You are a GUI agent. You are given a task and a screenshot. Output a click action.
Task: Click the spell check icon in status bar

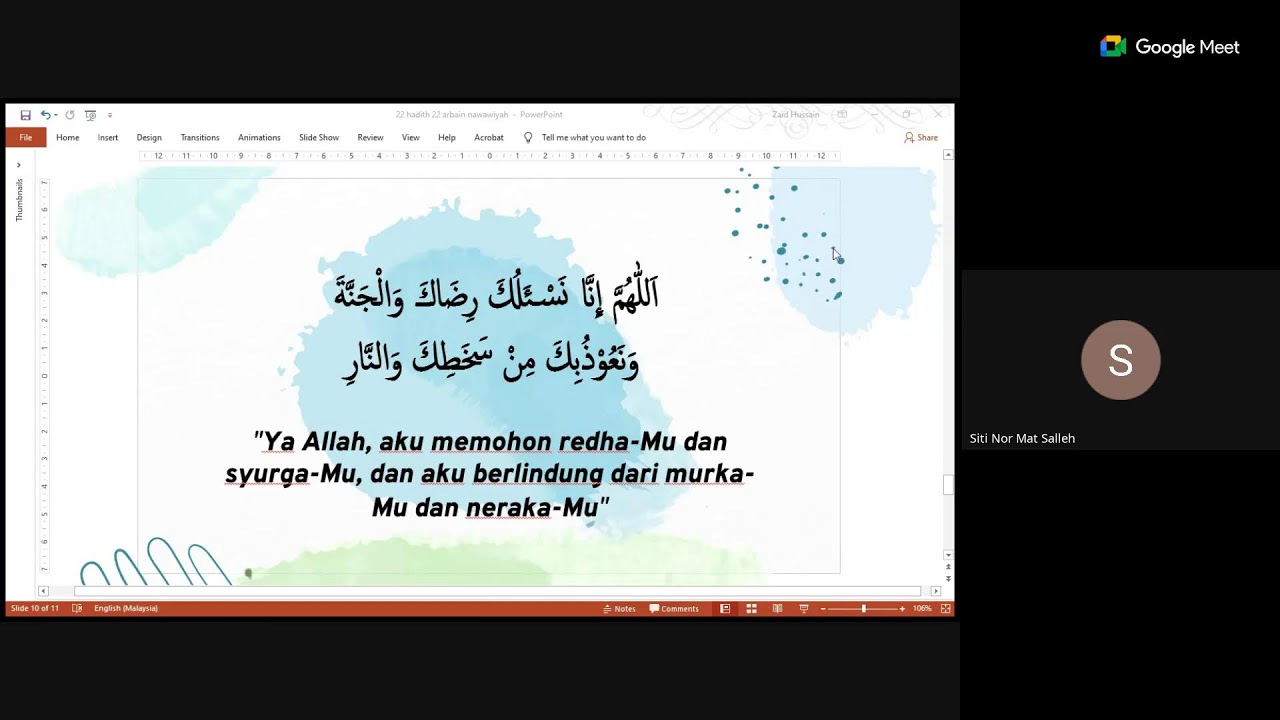(x=77, y=609)
